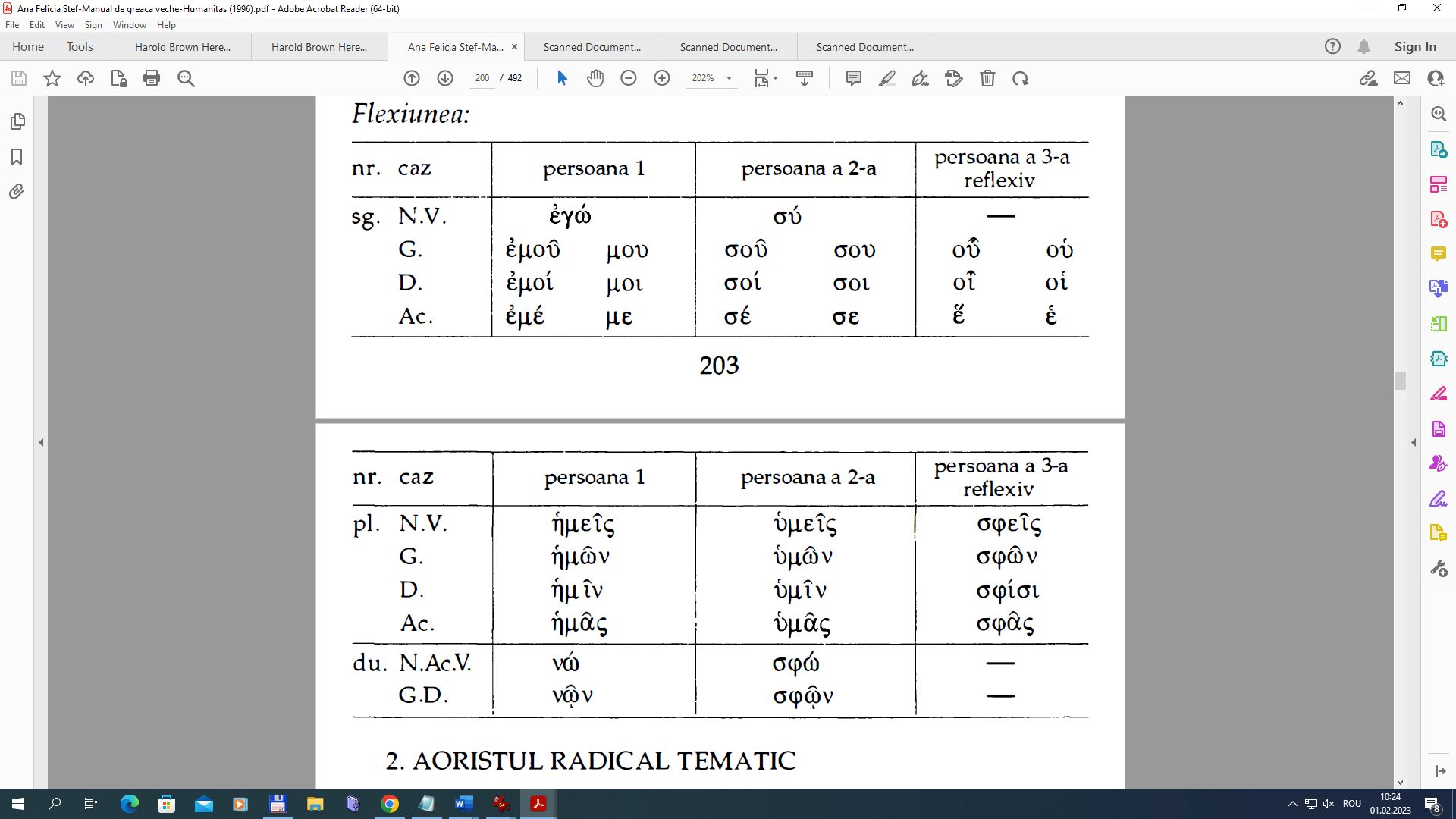The width and height of the screenshot is (1456, 819).
Task: Open the find text magnifier
Action: click(186, 78)
